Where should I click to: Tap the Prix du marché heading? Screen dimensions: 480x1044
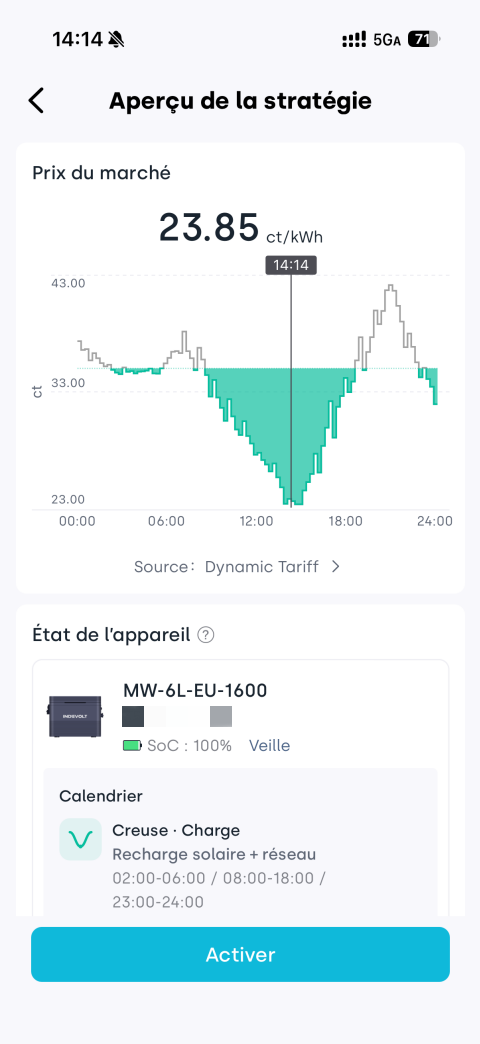point(101,173)
